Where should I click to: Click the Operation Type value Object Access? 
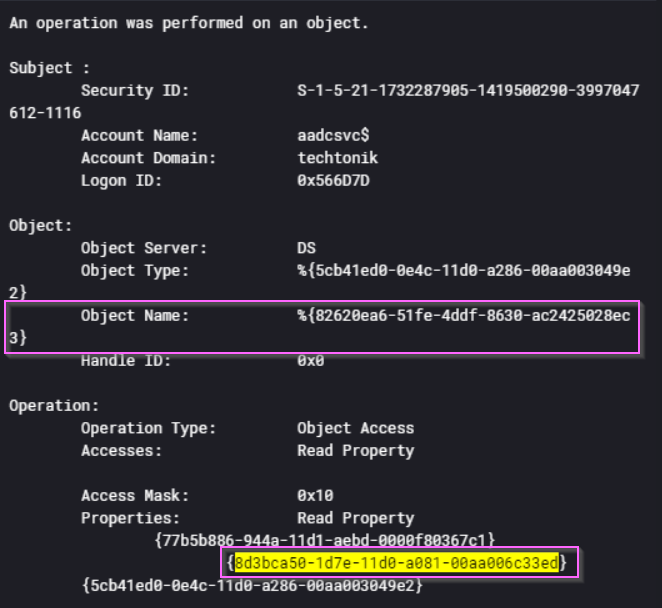tap(355, 428)
